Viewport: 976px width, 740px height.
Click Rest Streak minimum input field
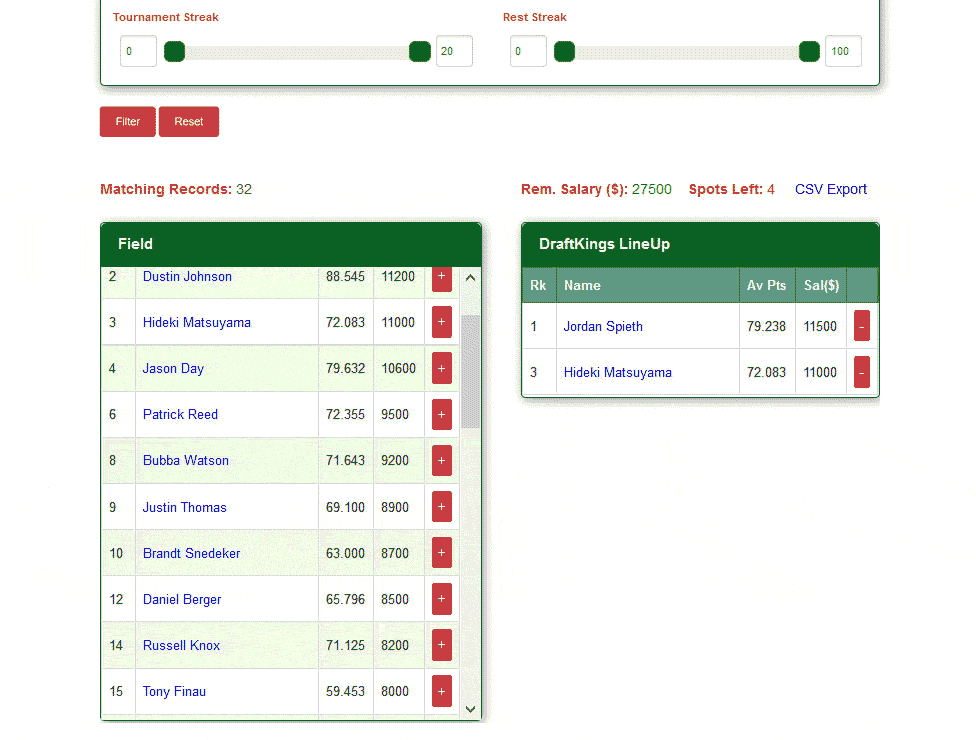tap(528, 51)
